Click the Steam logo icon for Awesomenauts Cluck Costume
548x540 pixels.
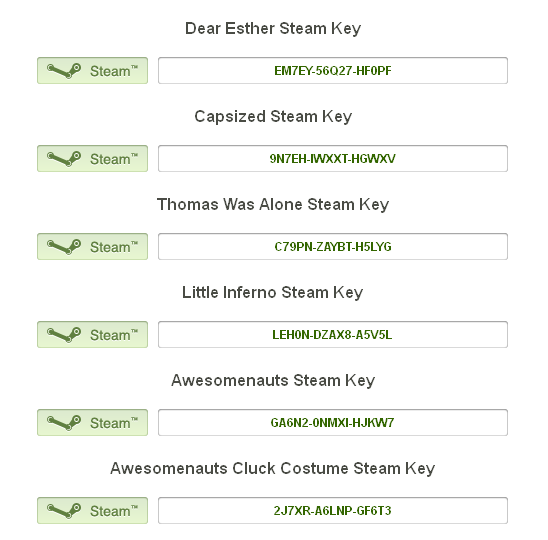(64, 511)
